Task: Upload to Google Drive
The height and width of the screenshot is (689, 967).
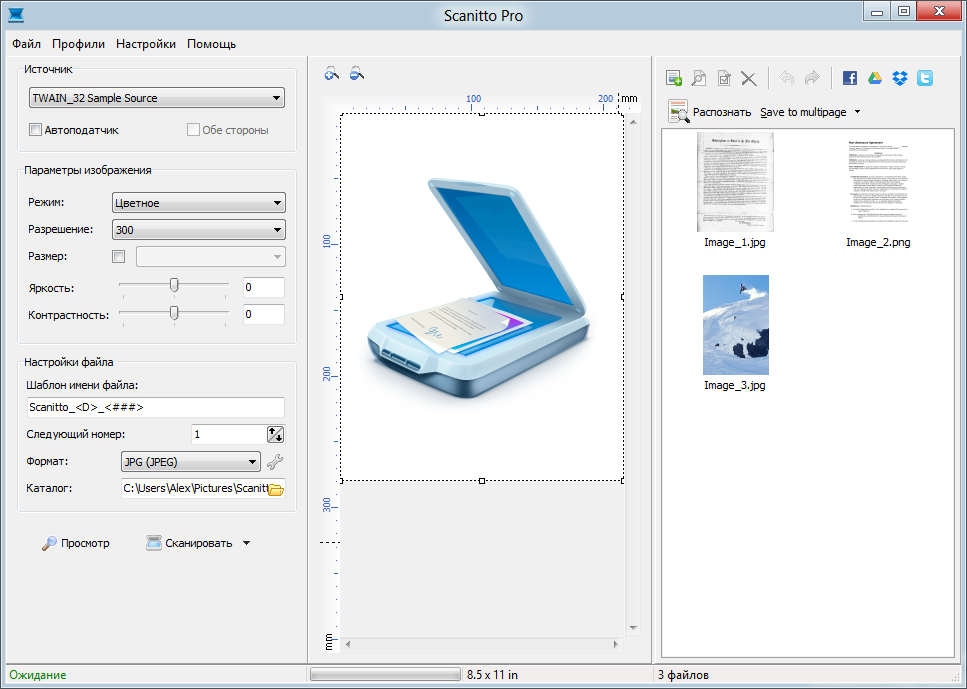Action: [874, 78]
